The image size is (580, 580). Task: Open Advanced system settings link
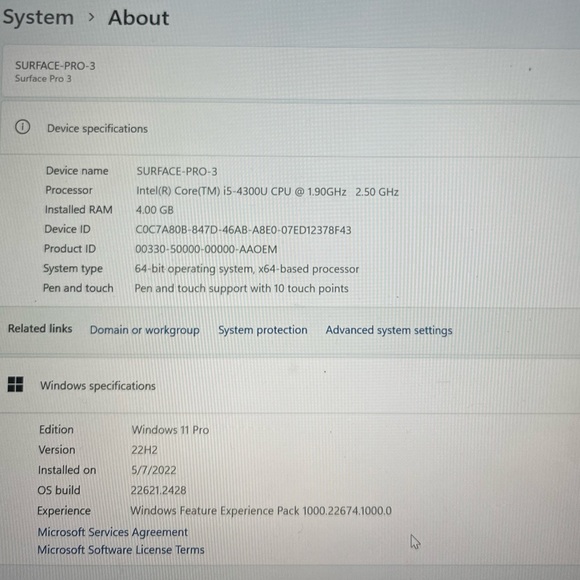point(389,330)
